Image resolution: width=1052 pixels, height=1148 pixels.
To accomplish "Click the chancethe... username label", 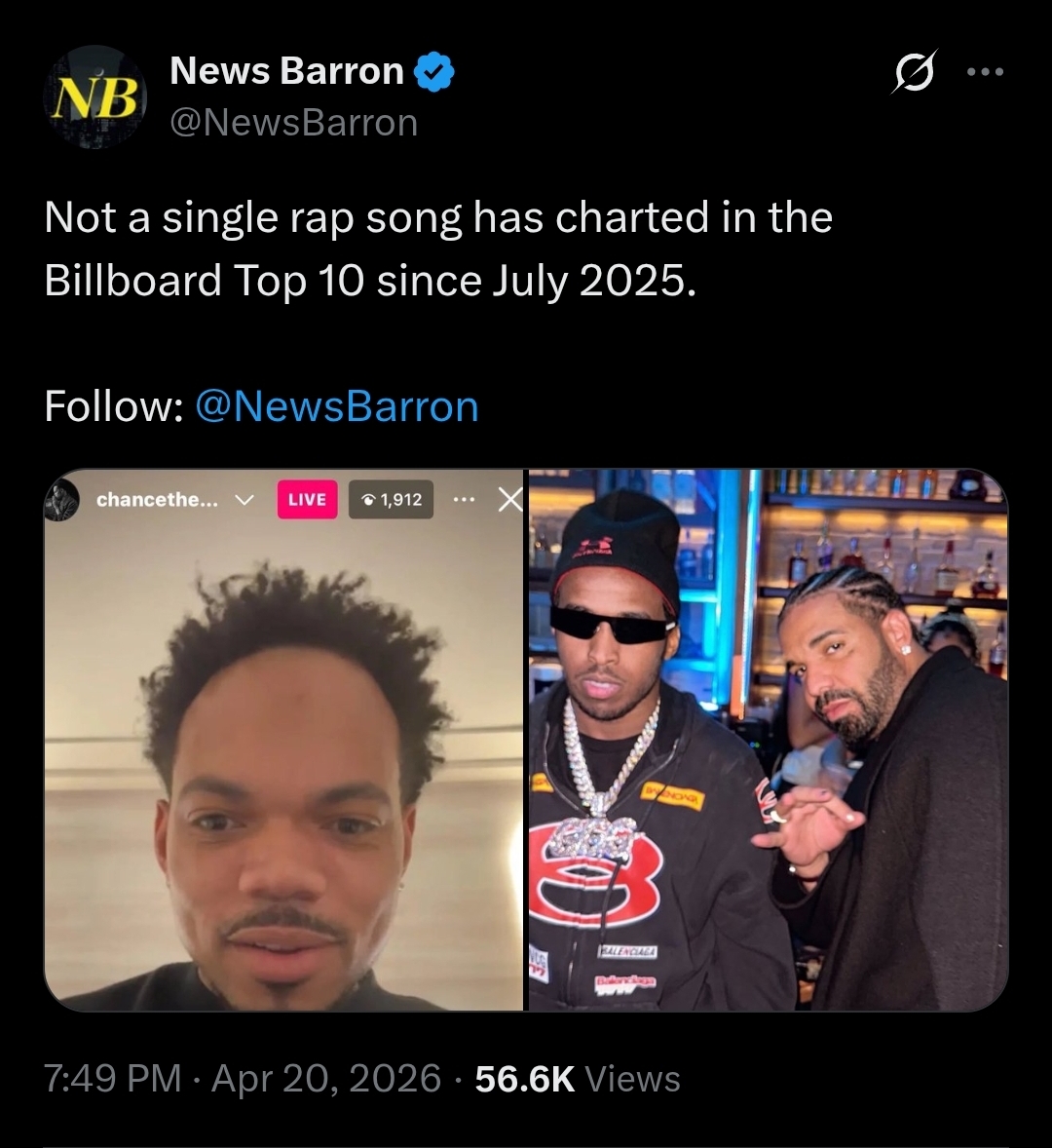I will (157, 500).
